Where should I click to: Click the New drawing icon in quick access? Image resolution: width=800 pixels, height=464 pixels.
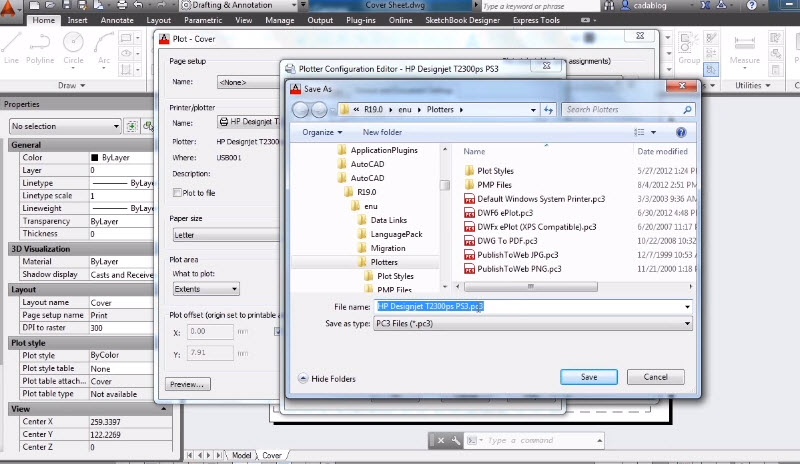click(34, 6)
